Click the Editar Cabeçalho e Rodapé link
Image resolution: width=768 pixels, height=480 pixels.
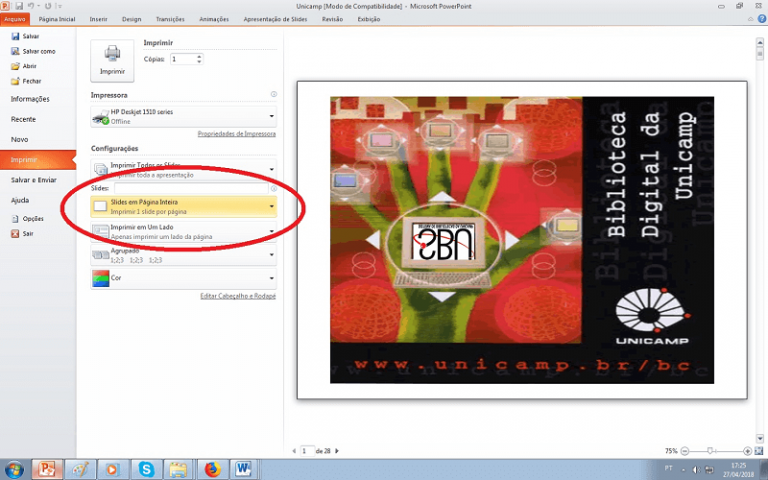238,296
